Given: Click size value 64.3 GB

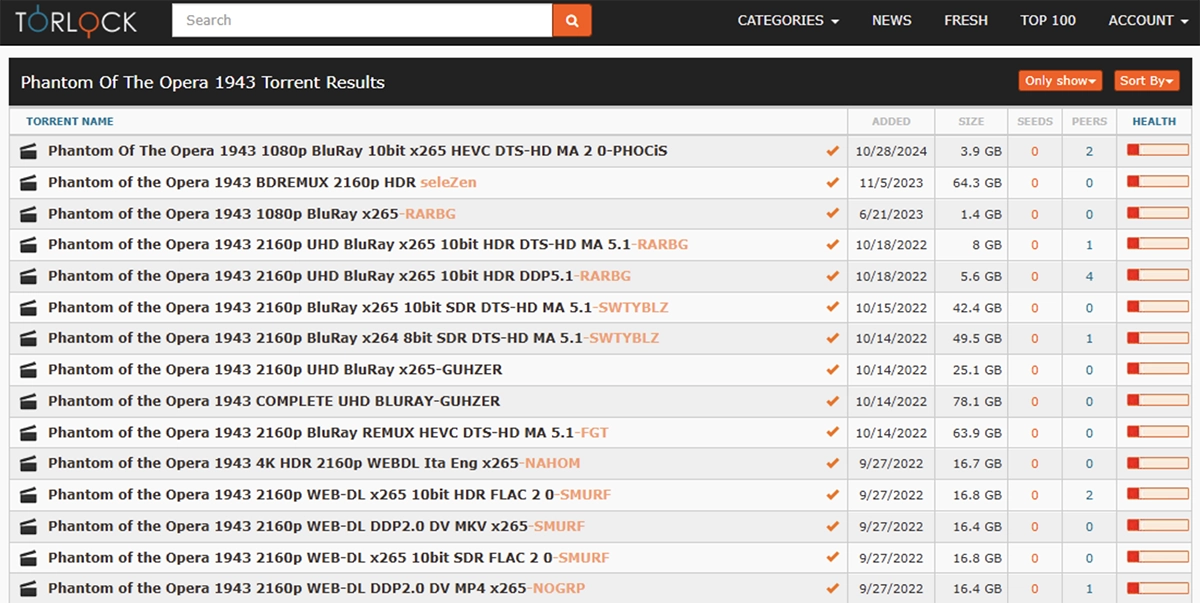Looking at the screenshot, I should [977, 183].
